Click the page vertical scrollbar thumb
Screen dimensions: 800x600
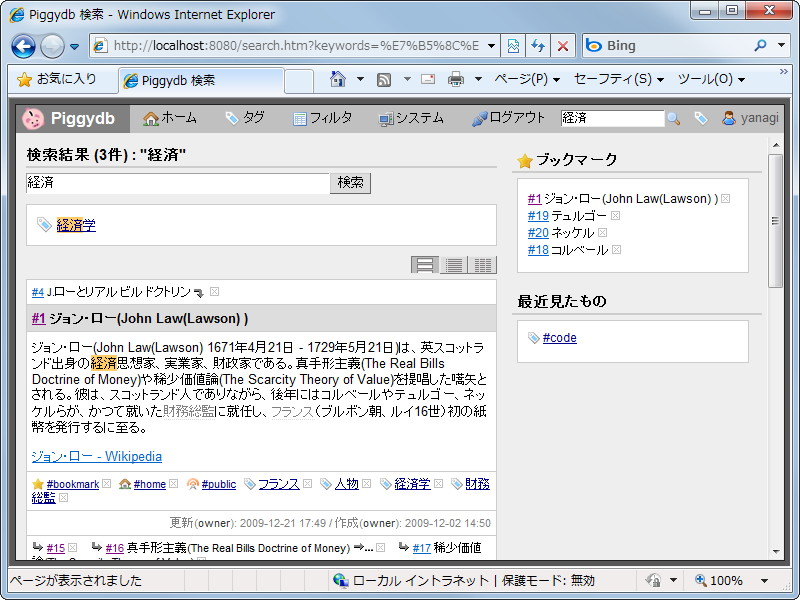(776, 221)
